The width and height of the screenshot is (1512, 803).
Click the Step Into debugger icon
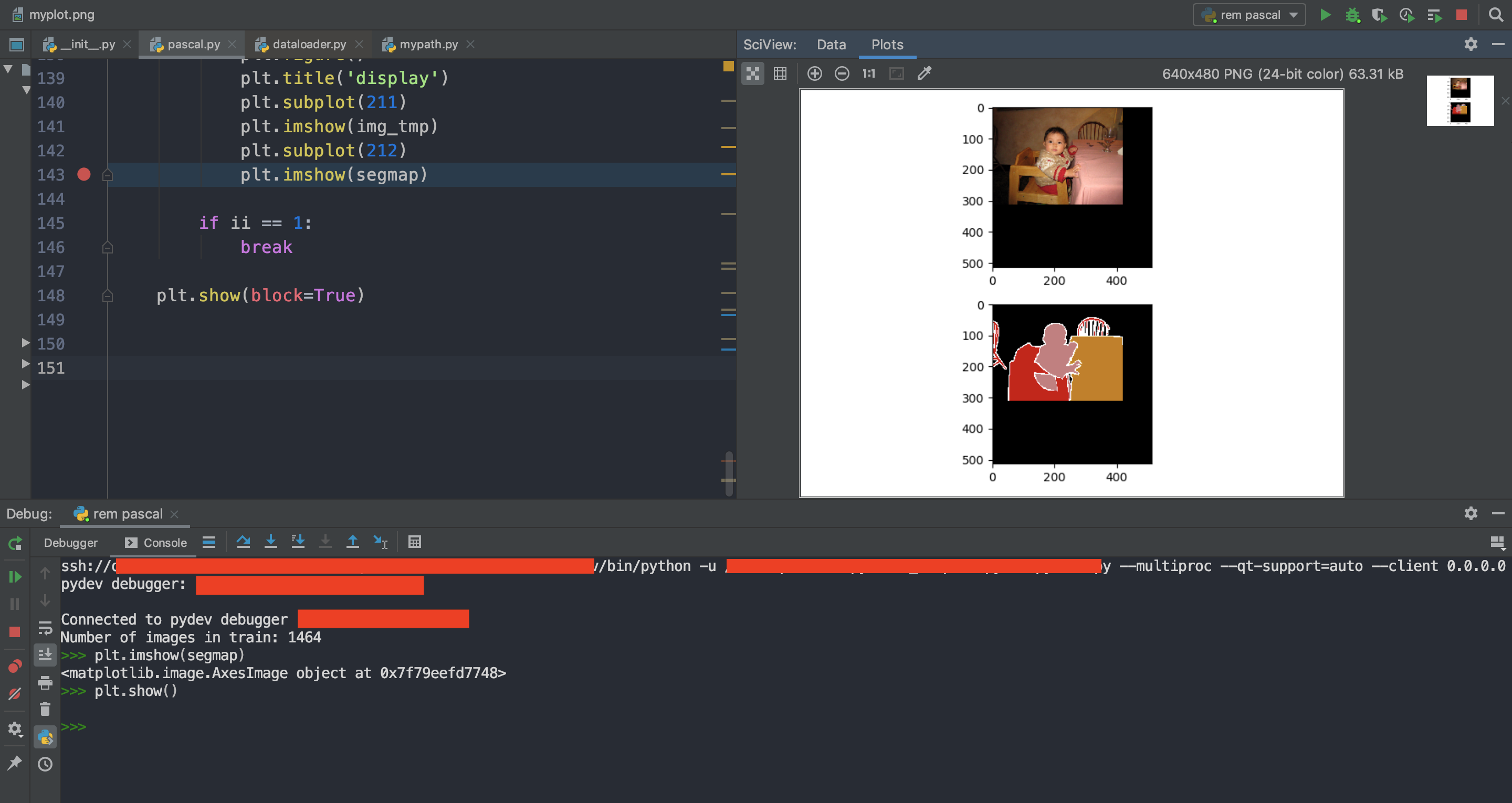pos(270,542)
